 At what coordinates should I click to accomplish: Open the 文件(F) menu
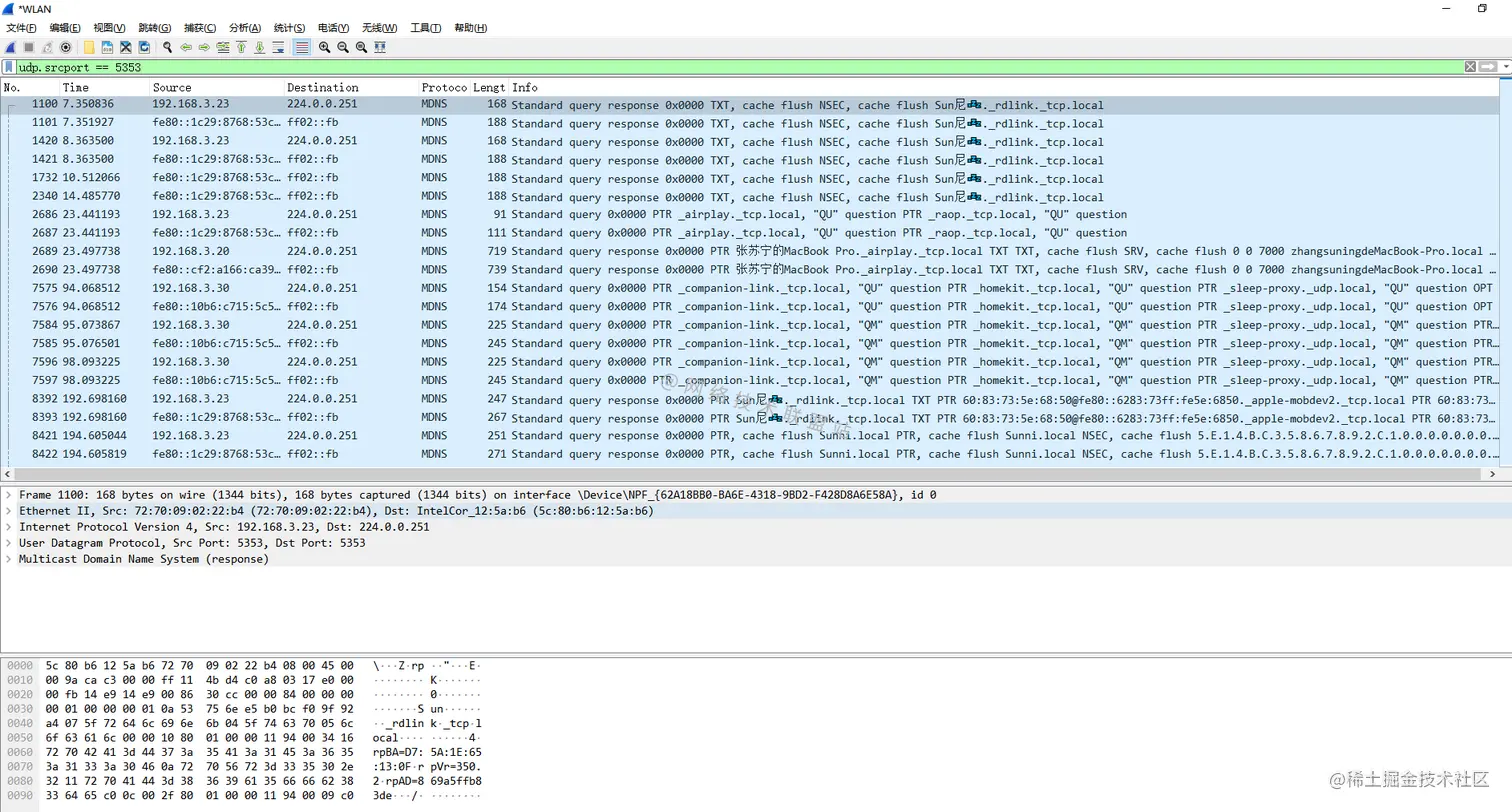[x=21, y=28]
